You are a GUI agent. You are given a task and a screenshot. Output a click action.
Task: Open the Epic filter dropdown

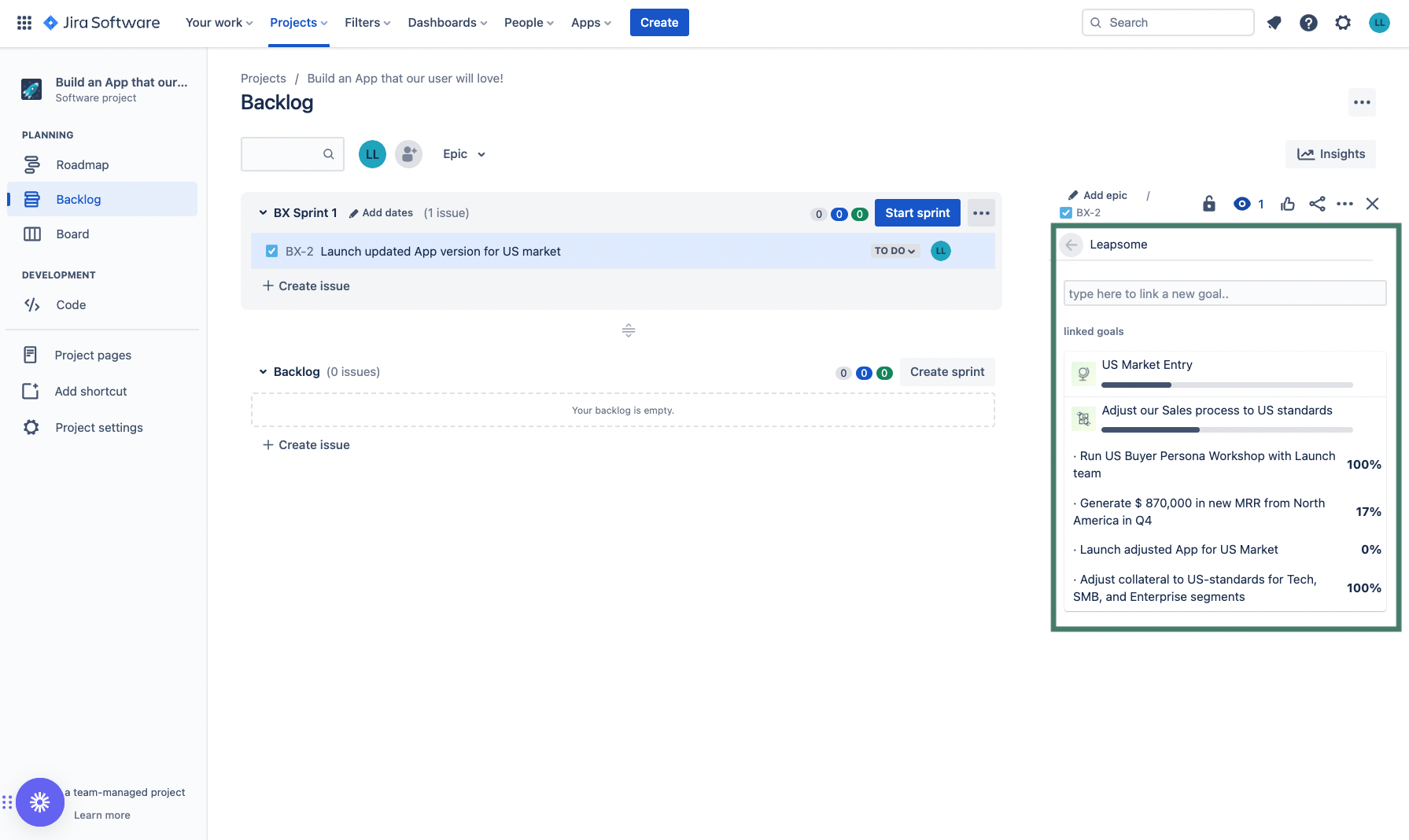(x=464, y=154)
